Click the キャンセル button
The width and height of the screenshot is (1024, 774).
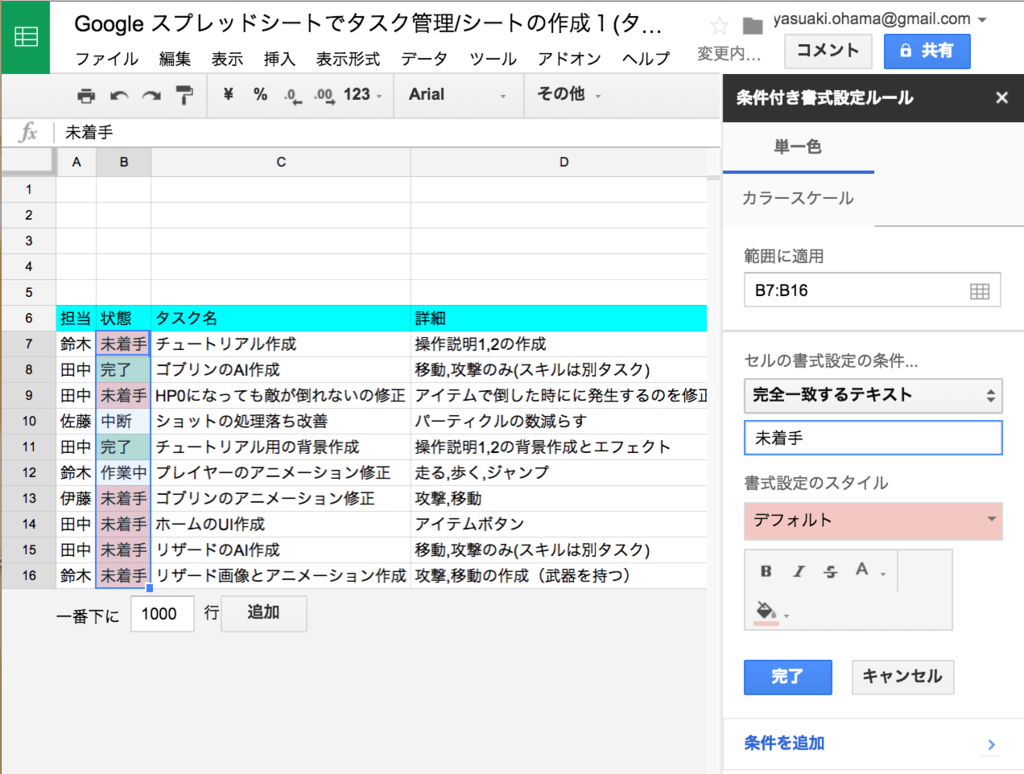click(x=903, y=677)
